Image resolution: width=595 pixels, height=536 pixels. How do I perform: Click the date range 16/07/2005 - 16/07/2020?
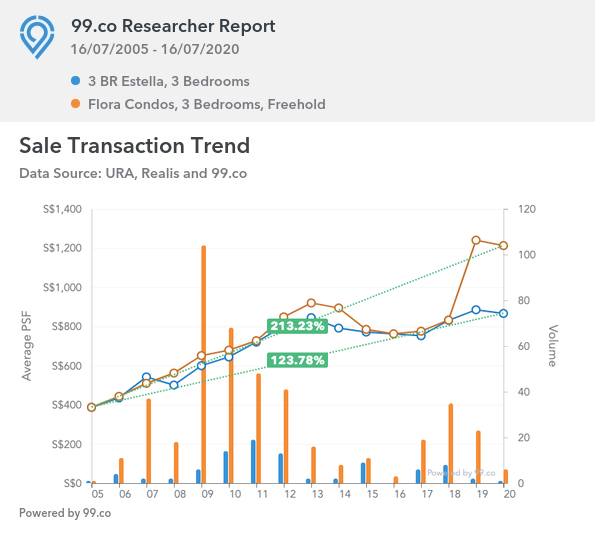tap(155, 49)
